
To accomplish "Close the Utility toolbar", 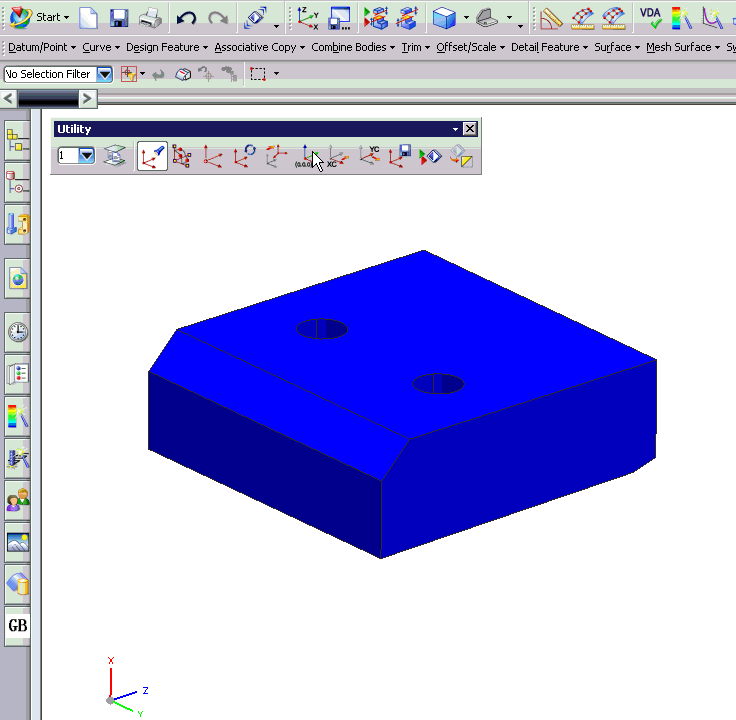I will [470, 129].
